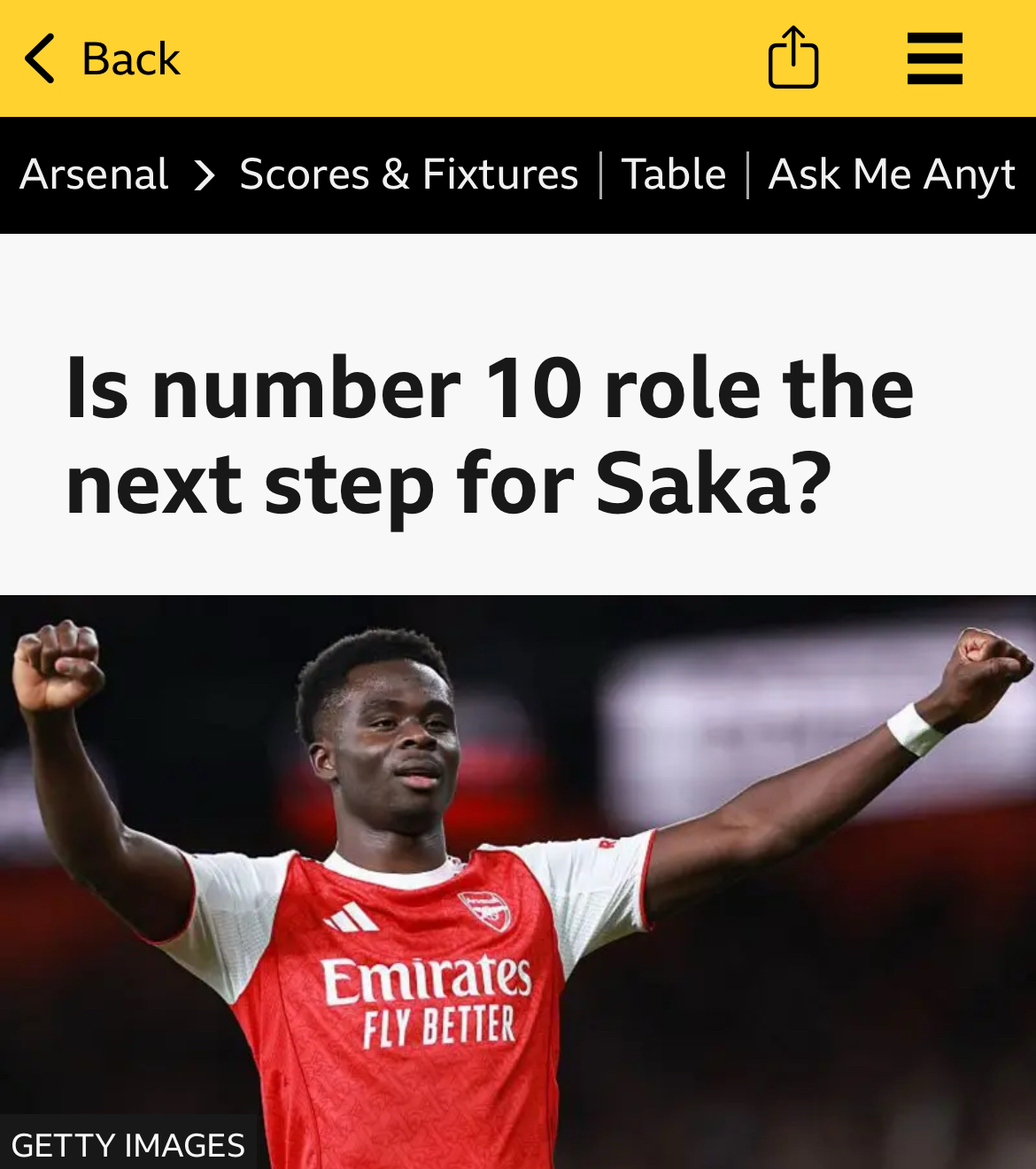Click the Arsenal crest on the shirt
The width and height of the screenshot is (1036, 1169).
click(x=485, y=910)
